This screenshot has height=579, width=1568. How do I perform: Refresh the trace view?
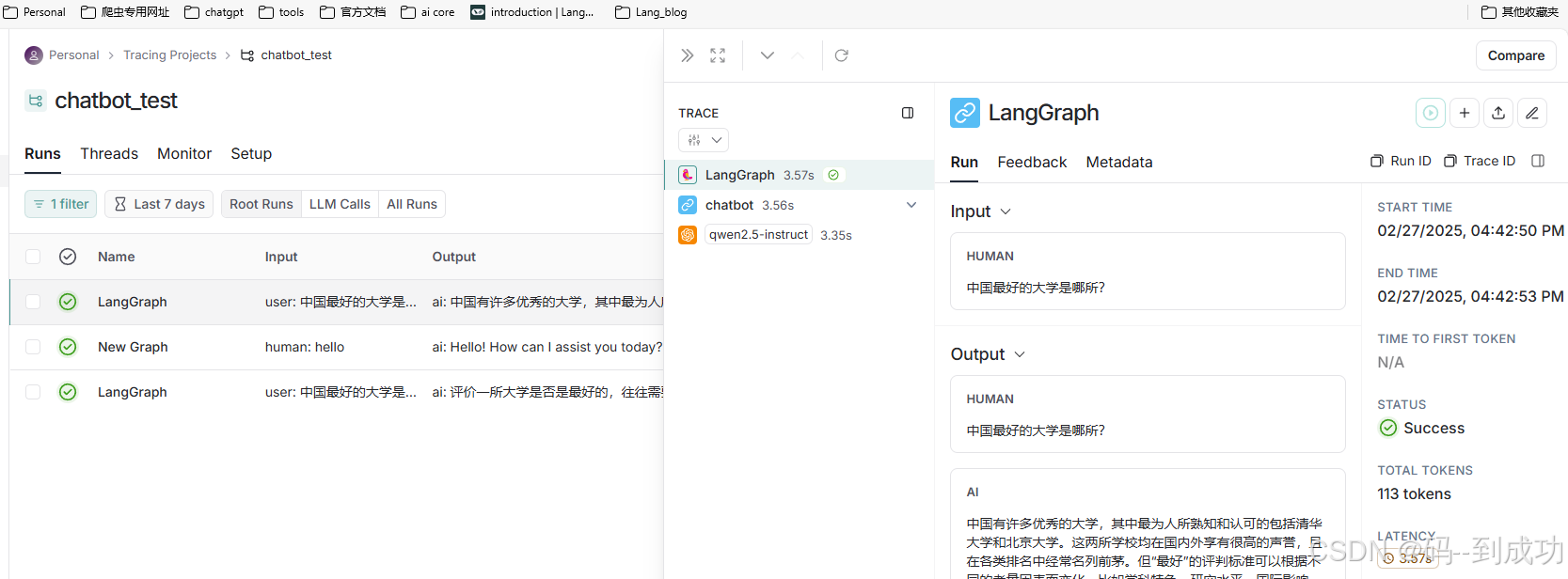click(x=842, y=55)
